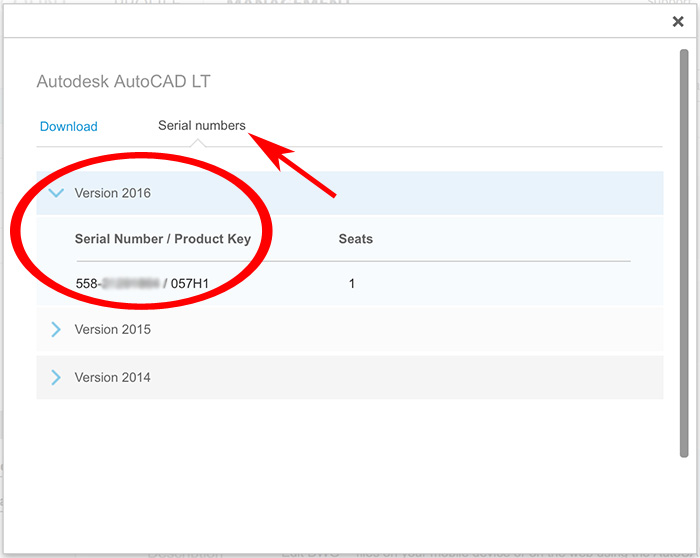This screenshot has height=558, width=700.
Task: Click the Version 2015 row label
Action: pyautogui.click(x=112, y=329)
